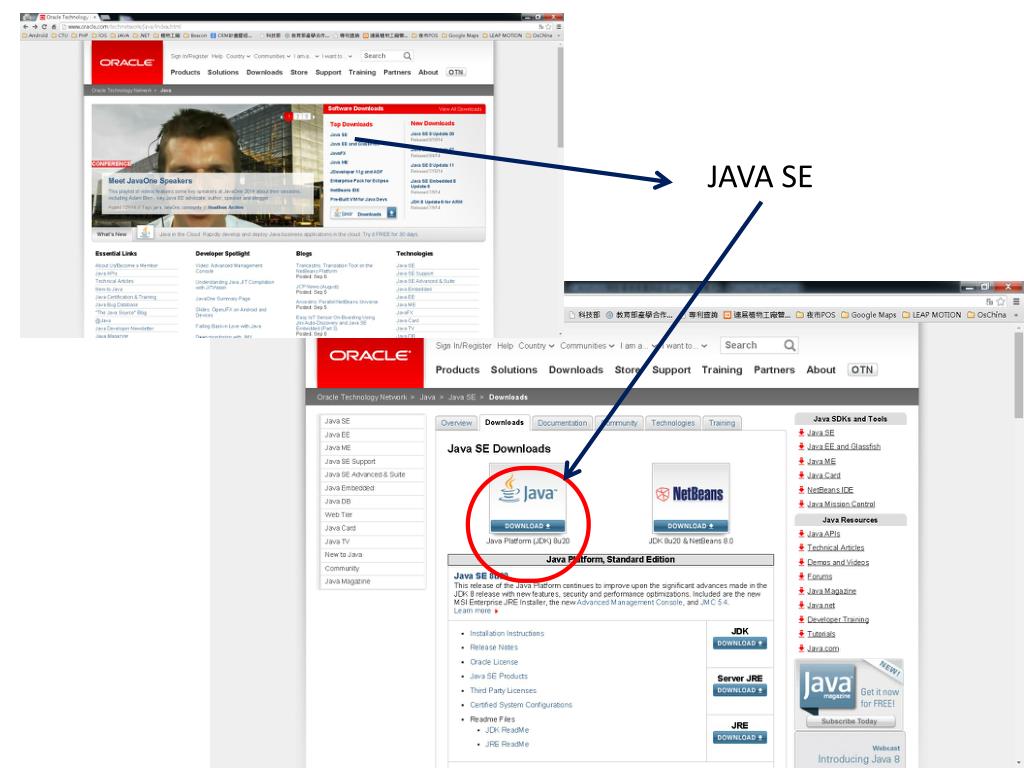Expand the 'I want to...' dropdown in the home page window
Screen dimensions: 1024x768
(337, 56)
